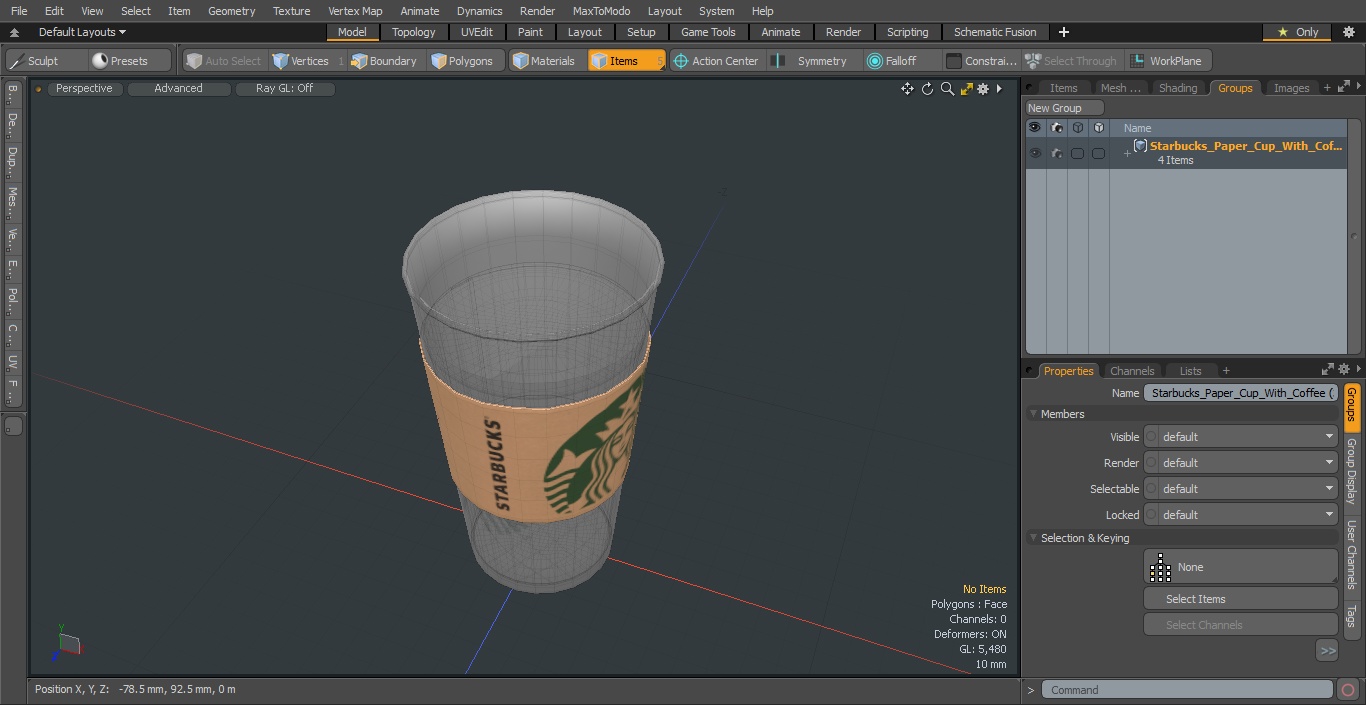
Task: Open the Group Display vertical tab
Action: [1351, 471]
